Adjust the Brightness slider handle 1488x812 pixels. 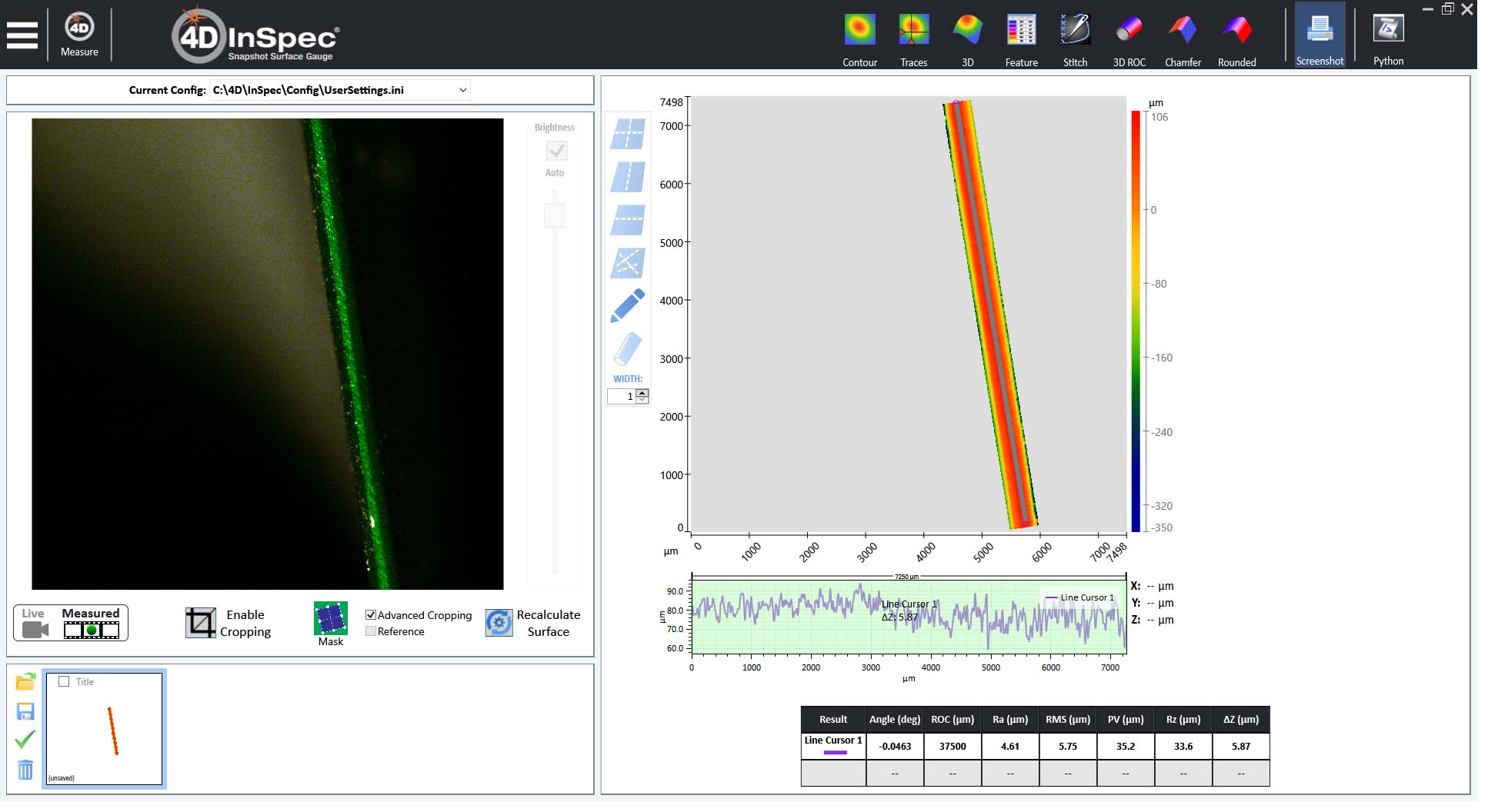[x=555, y=215]
